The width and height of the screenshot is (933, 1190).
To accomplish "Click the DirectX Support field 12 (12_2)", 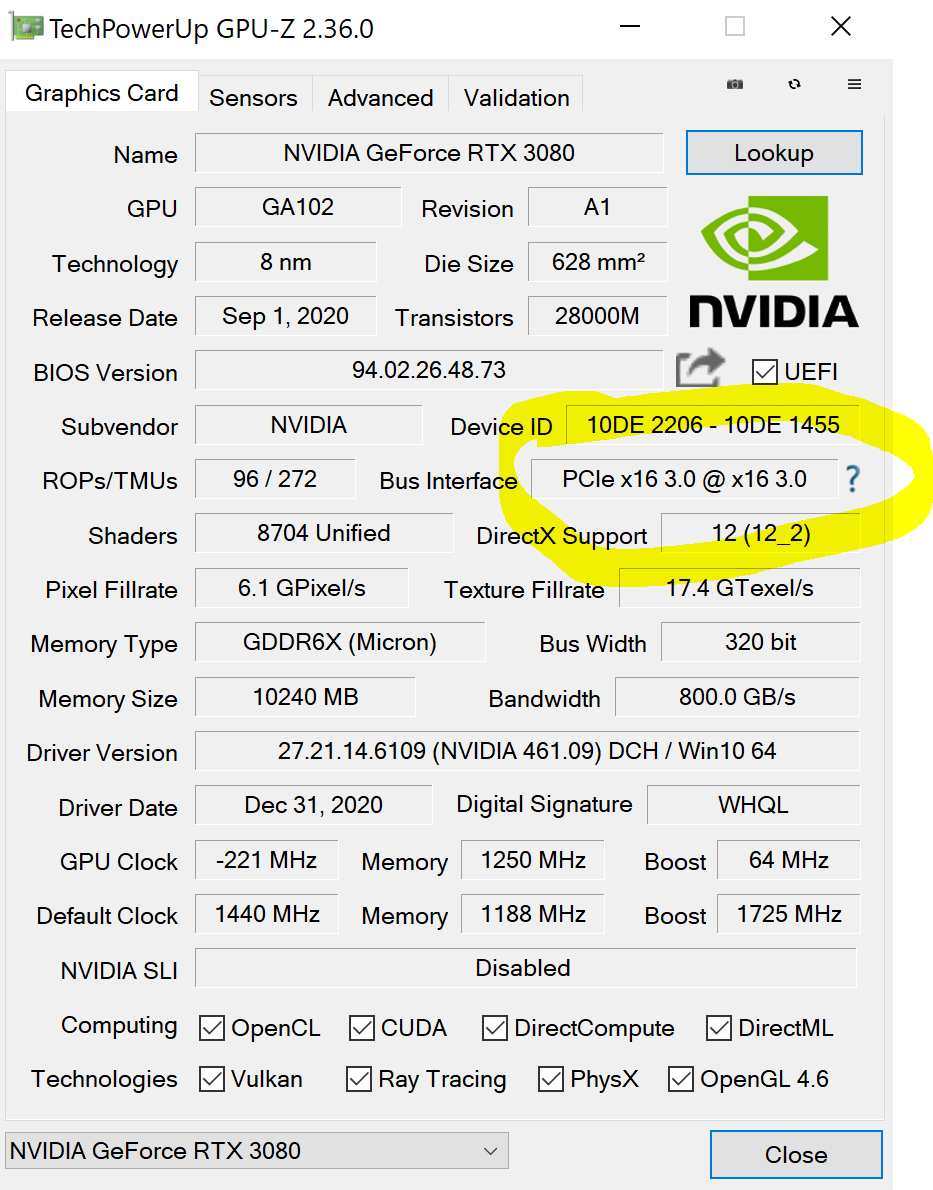I will [761, 533].
